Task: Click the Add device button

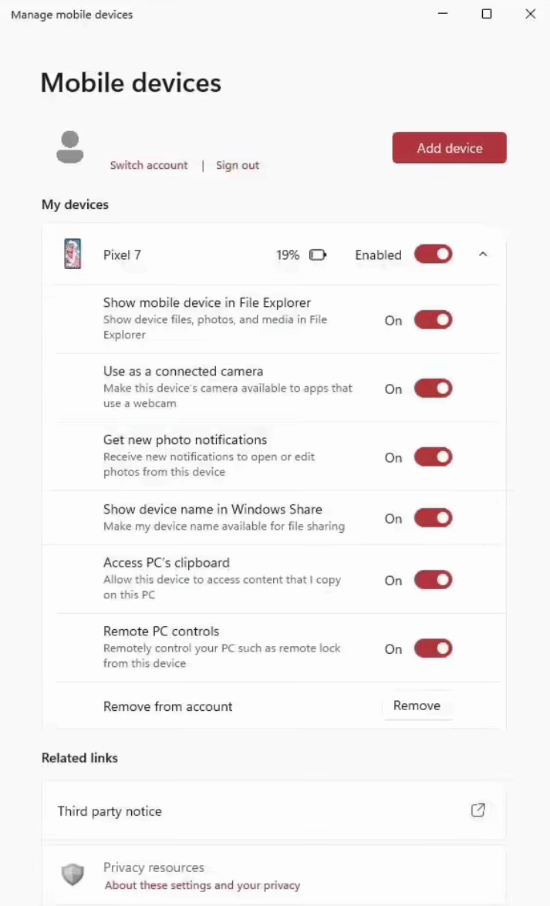Action: click(449, 148)
